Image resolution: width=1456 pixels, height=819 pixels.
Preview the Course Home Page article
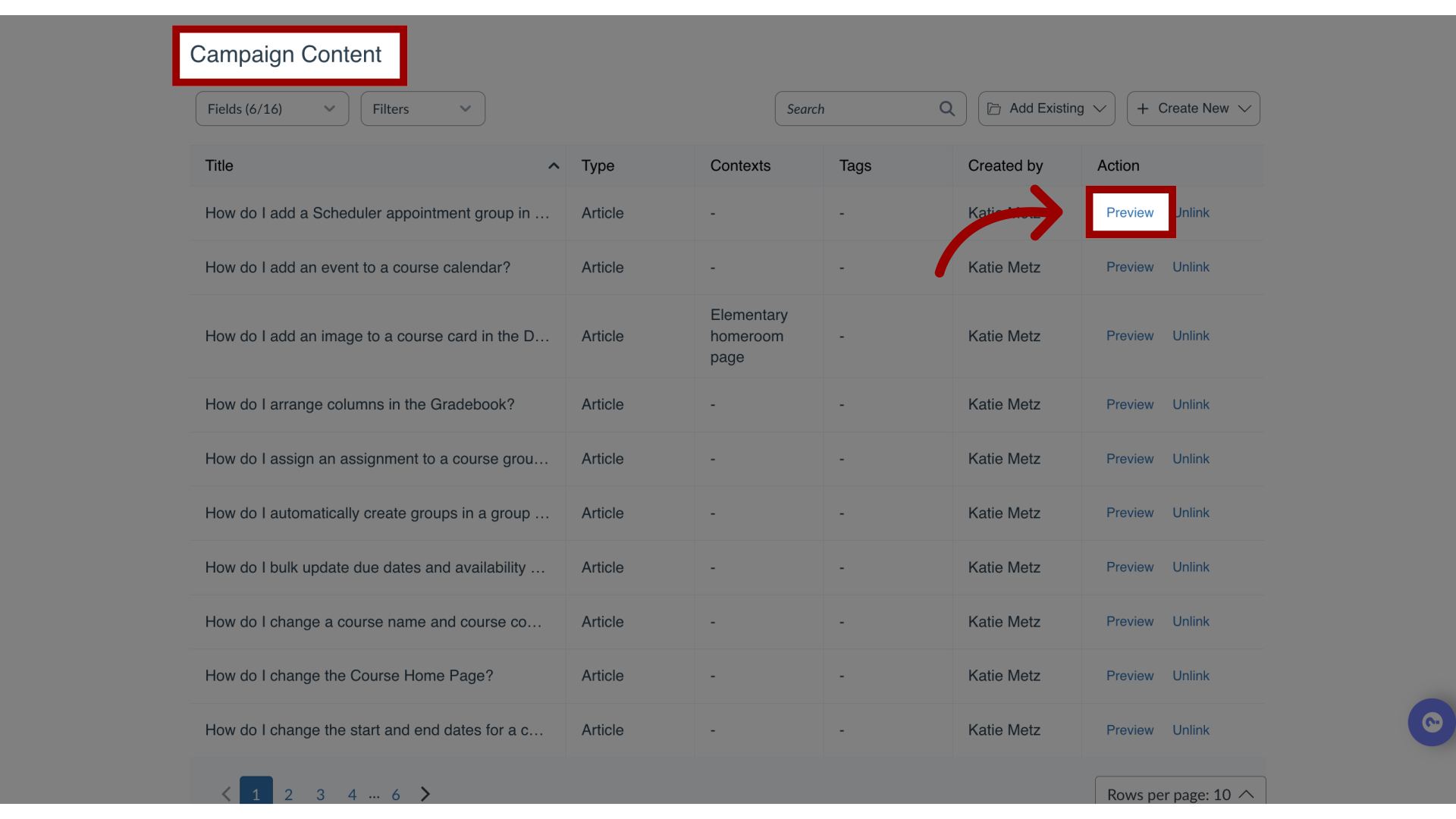[1130, 675]
